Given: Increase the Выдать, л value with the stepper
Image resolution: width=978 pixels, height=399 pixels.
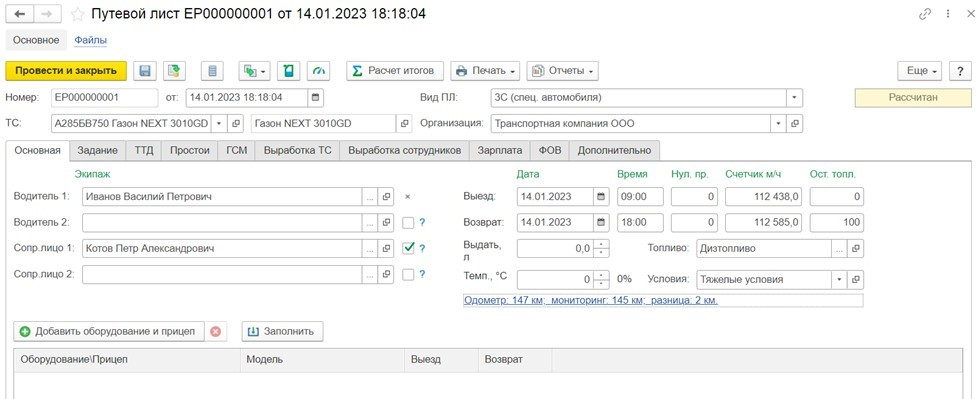Looking at the screenshot, I should [x=601, y=244].
